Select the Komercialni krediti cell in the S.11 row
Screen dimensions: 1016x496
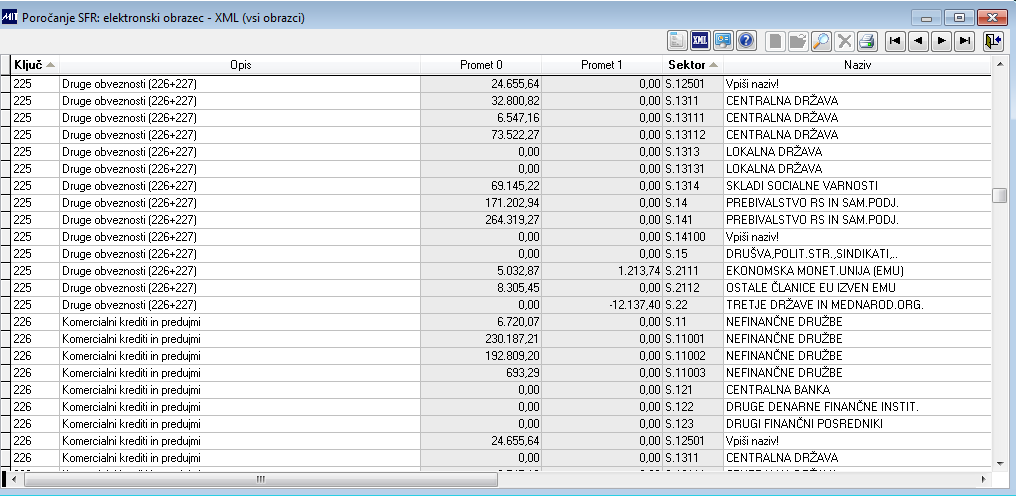click(x=240, y=322)
